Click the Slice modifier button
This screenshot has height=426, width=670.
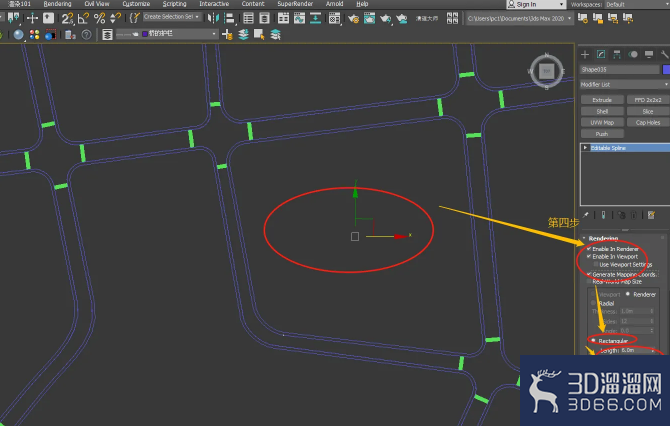[x=648, y=111]
